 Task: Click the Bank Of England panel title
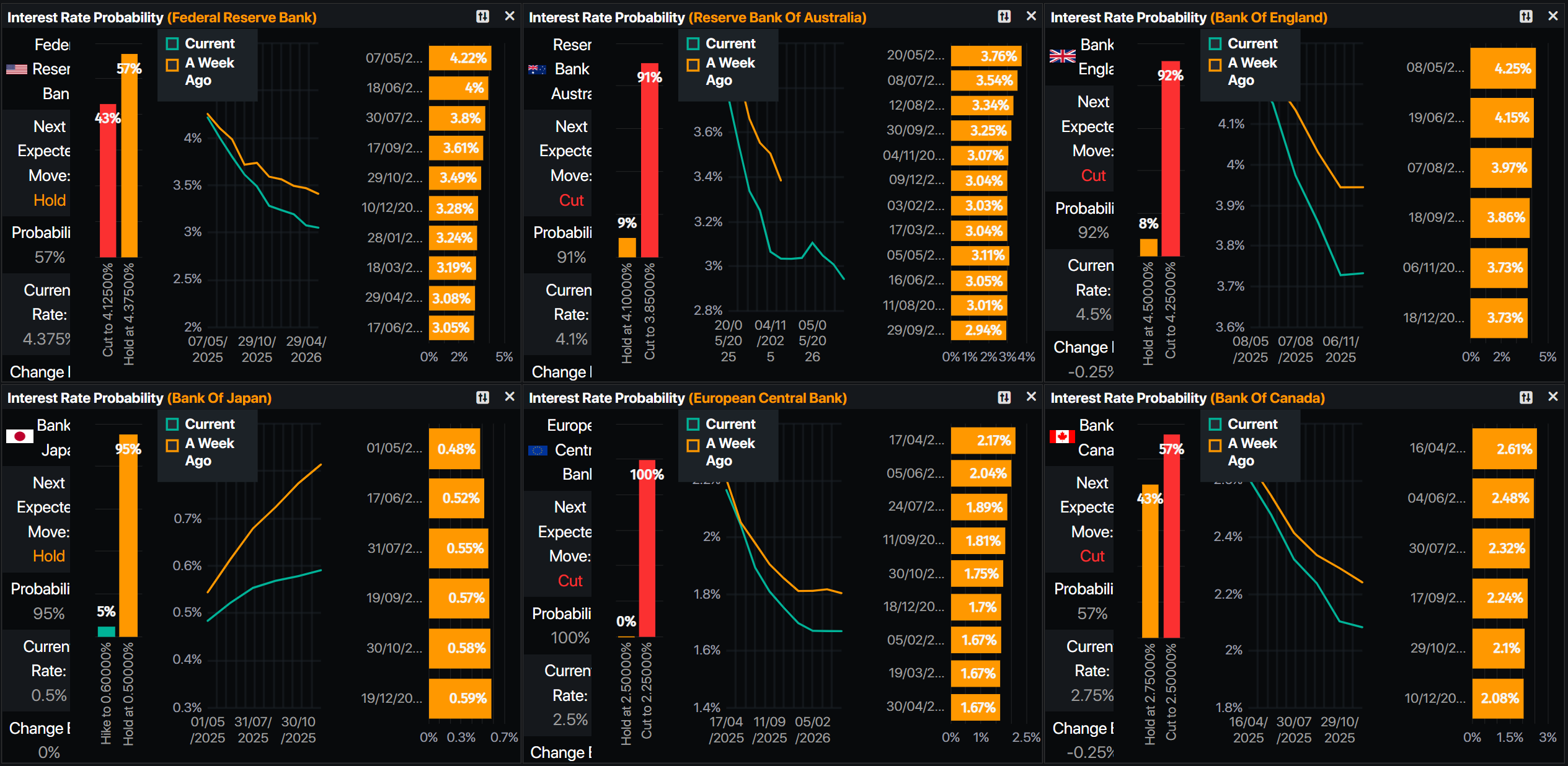click(x=1189, y=17)
